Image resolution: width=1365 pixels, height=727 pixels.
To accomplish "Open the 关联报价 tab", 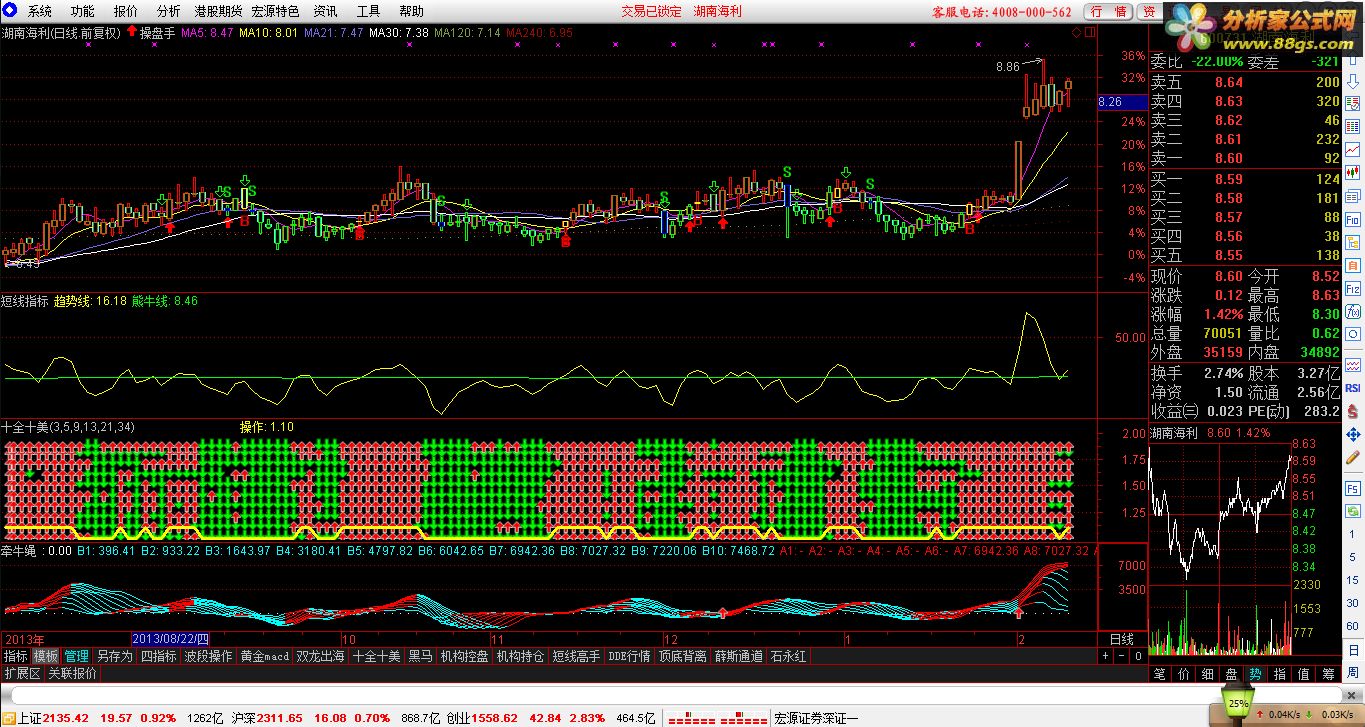I will (72, 673).
